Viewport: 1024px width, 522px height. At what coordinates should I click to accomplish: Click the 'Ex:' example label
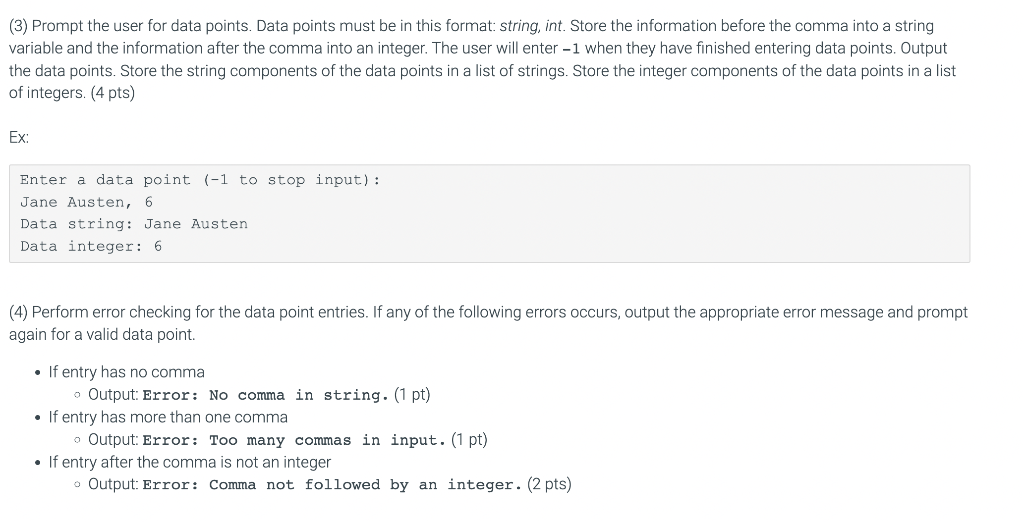pyautogui.click(x=19, y=137)
